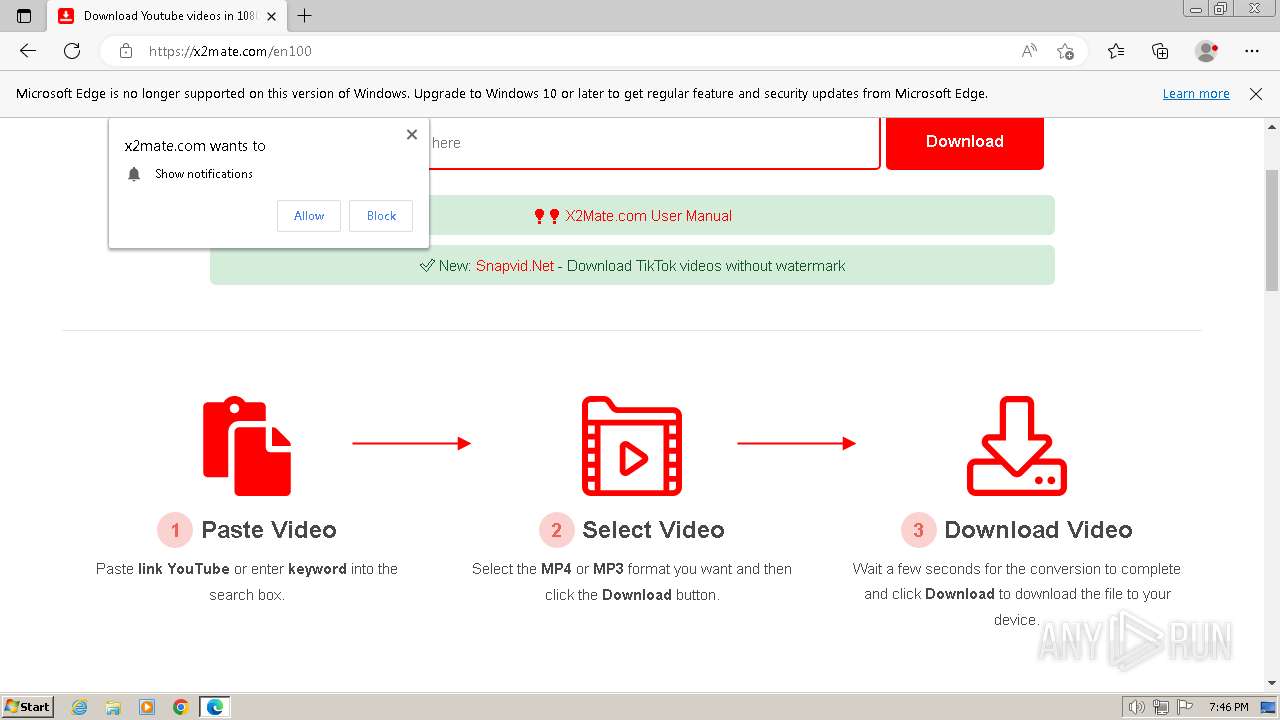The image size is (1280, 720).
Task: Click the Select Video folder icon
Action: point(632,446)
